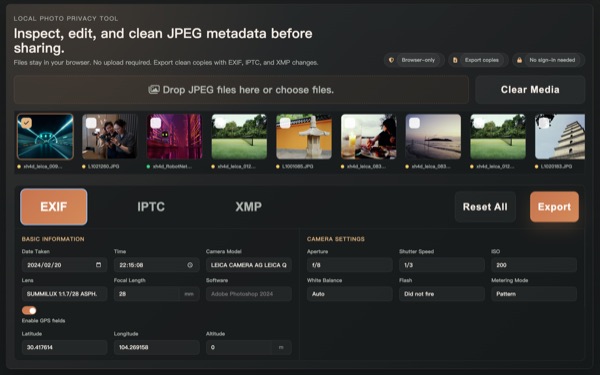Click the clock icon in the Time field
Image resolution: width=600 pixels, height=375 pixels.
[190, 265]
